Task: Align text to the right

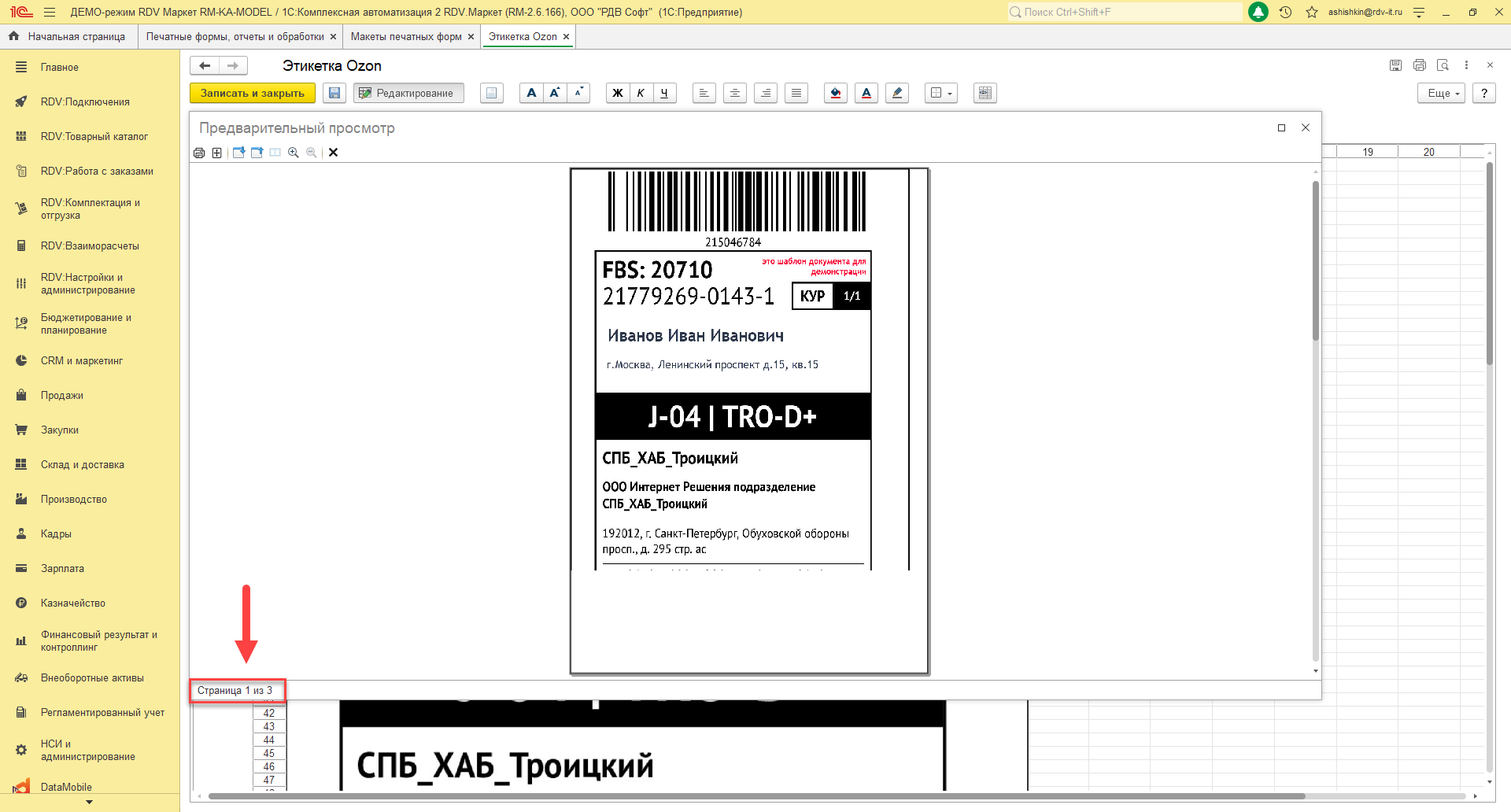Action: 766,93
